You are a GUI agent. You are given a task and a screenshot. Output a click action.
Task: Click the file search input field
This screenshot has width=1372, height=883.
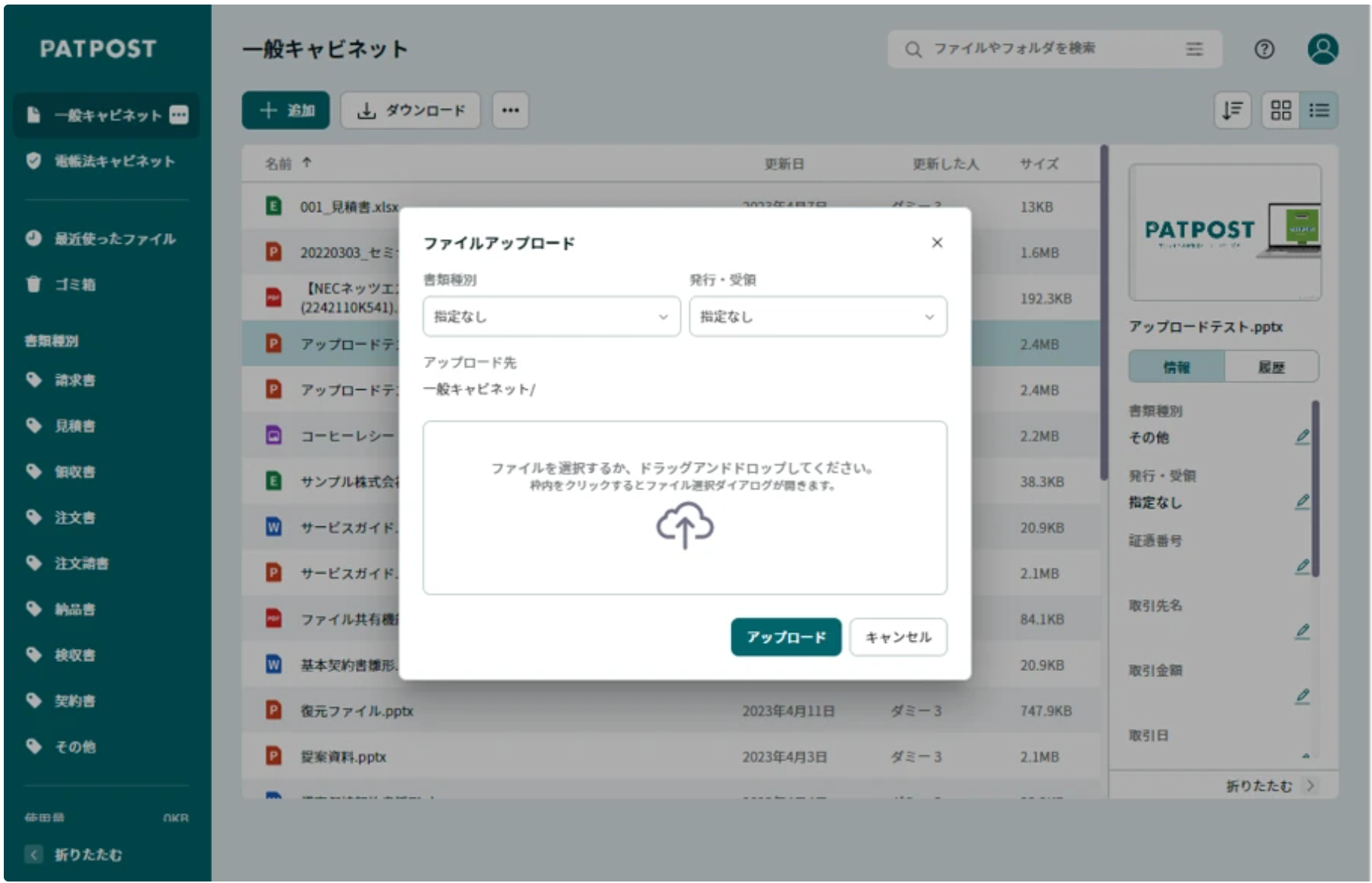[x=1045, y=49]
